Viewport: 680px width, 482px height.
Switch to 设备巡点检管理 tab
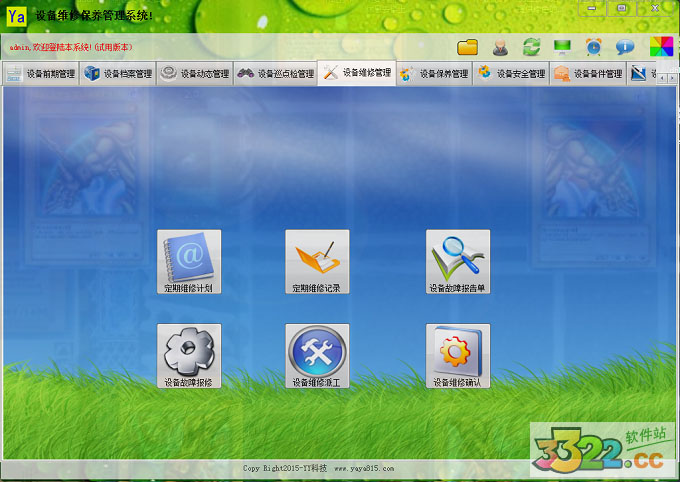tap(276, 74)
